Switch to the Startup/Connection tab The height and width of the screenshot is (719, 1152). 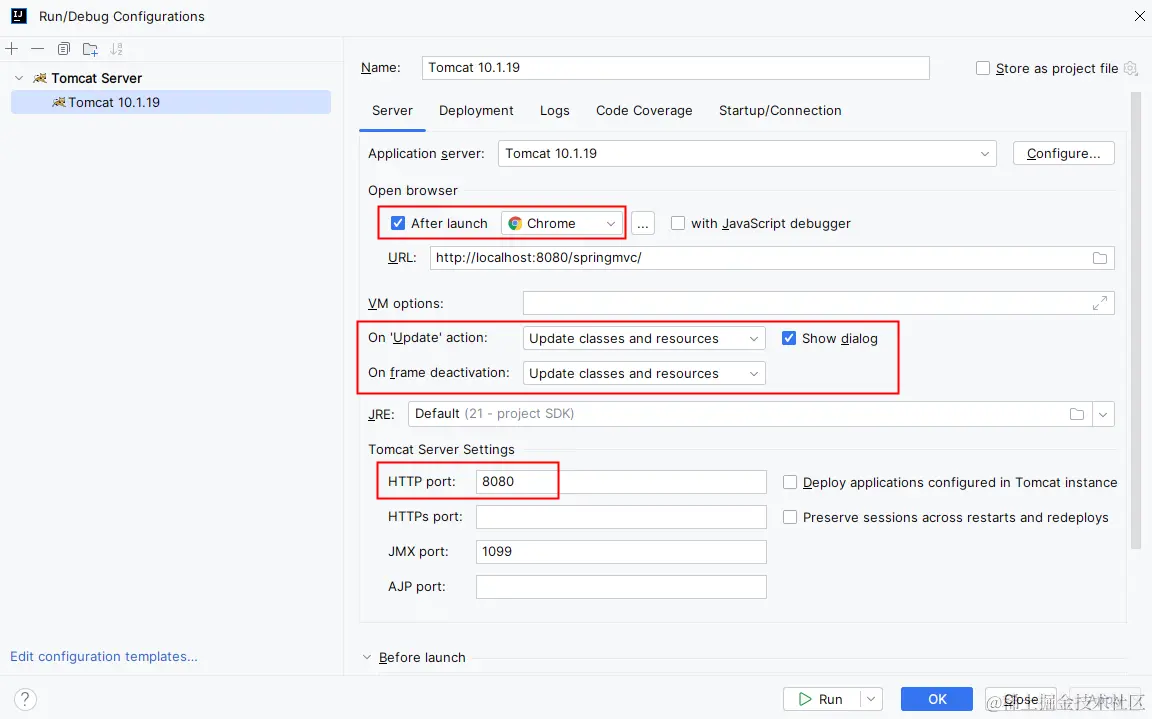coord(780,111)
